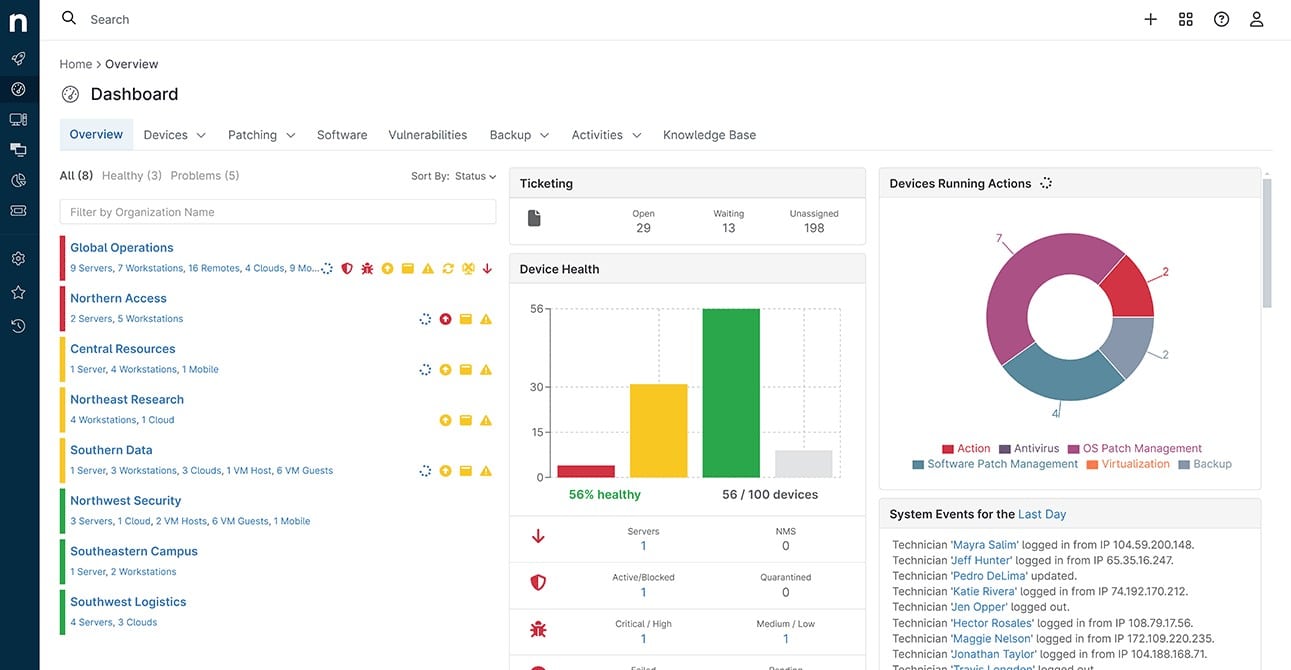
Task: Click the green bar in Device Health chart
Action: (731, 393)
